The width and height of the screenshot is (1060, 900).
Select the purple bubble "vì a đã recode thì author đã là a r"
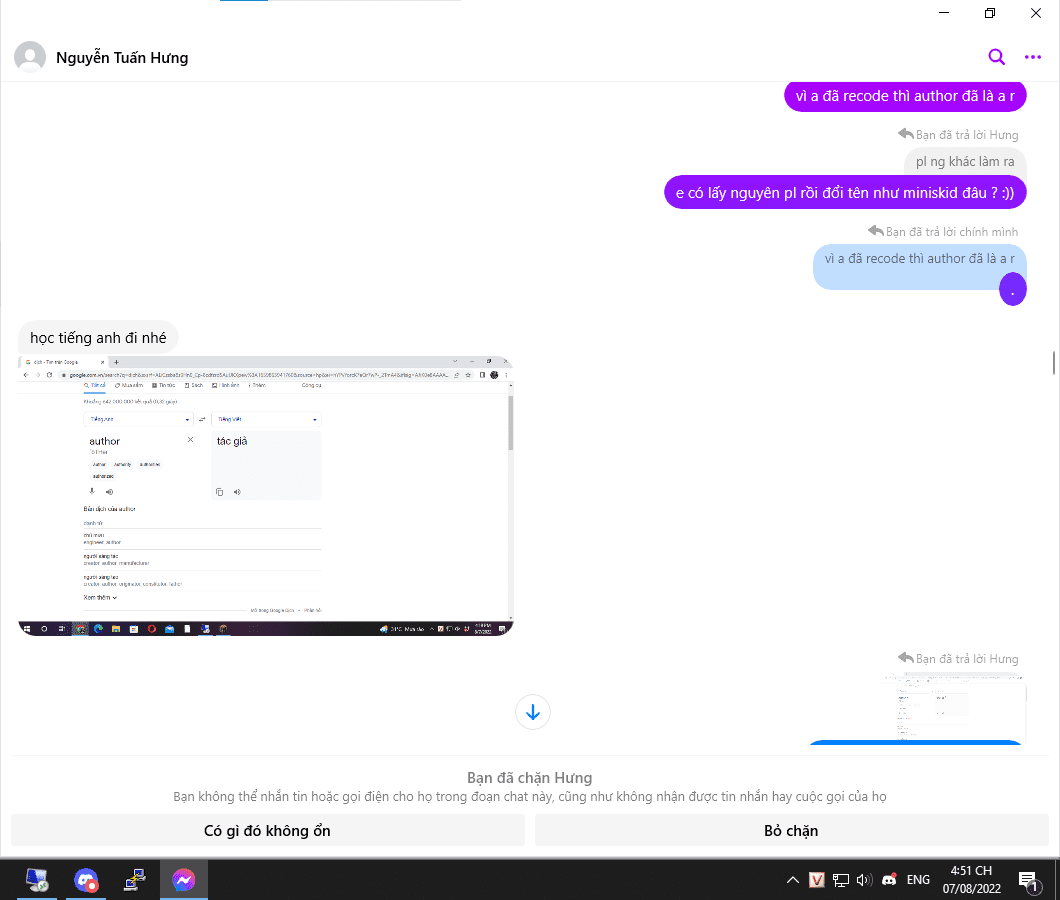click(905, 96)
